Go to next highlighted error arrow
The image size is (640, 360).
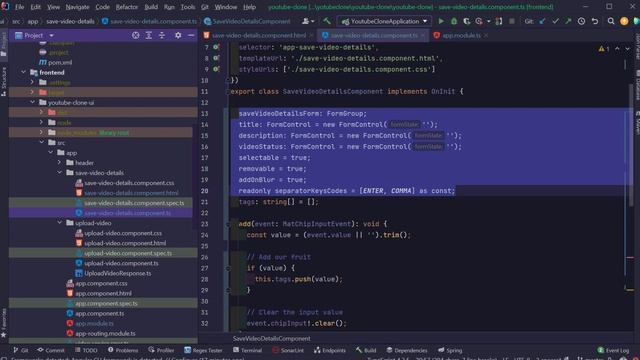pyautogui.click(x=627, y=49)
